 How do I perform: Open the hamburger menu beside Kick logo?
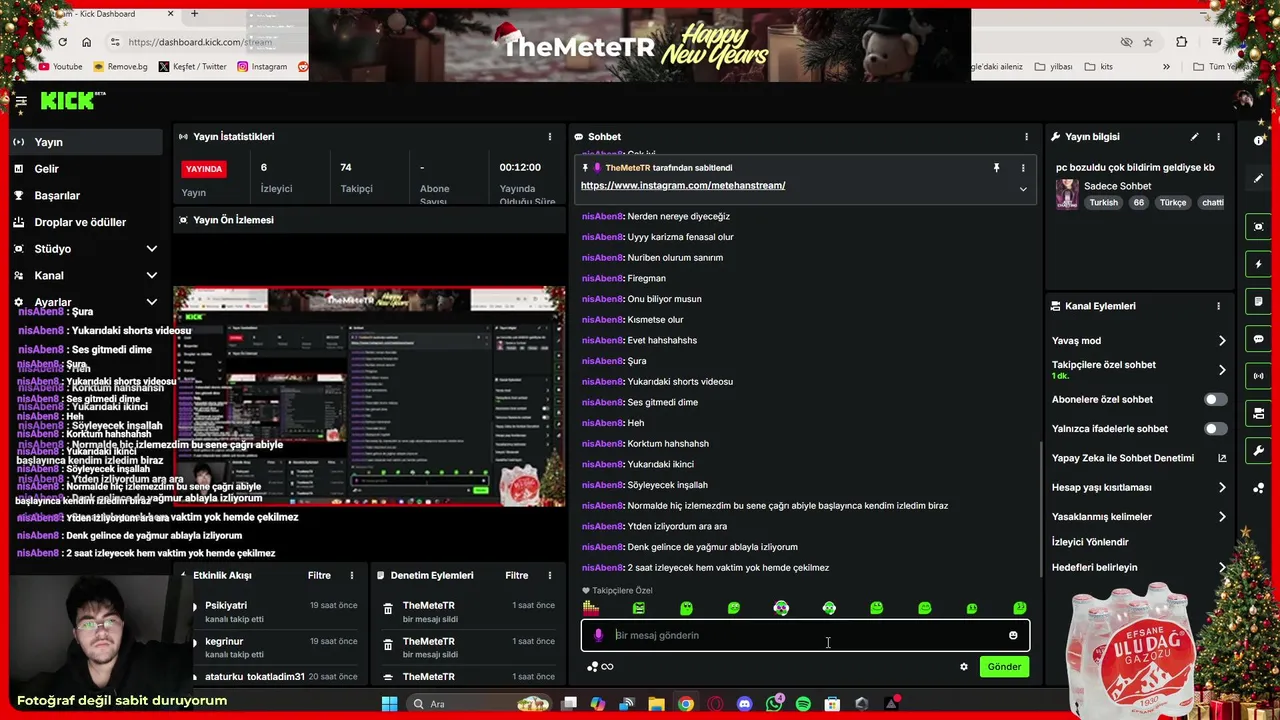coord(20,101)
